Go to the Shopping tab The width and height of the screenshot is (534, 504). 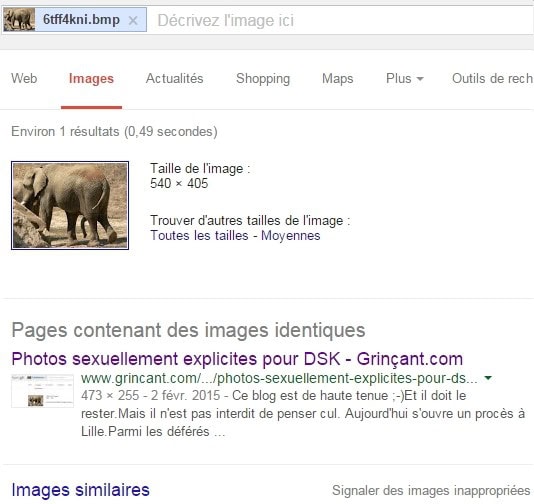click(x=263, y=79)
